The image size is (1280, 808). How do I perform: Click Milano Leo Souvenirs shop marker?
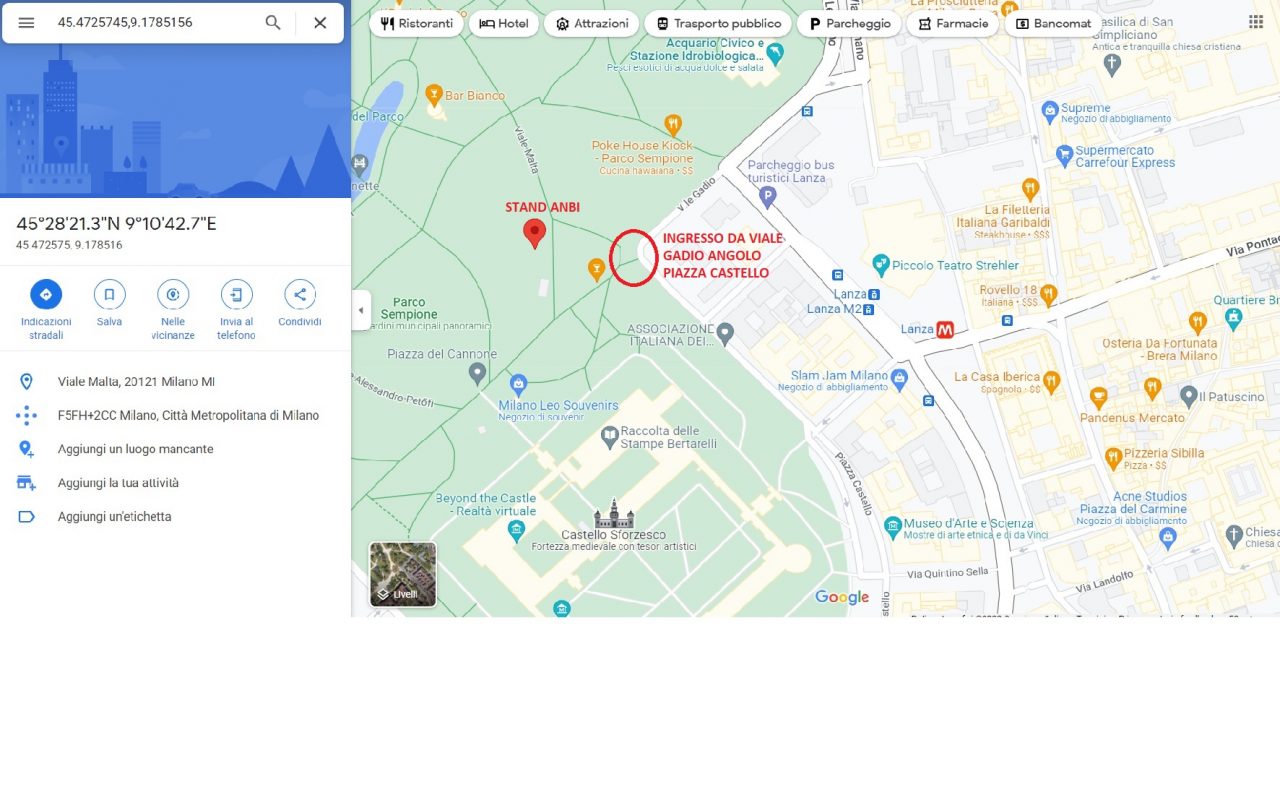click(518, 384)
